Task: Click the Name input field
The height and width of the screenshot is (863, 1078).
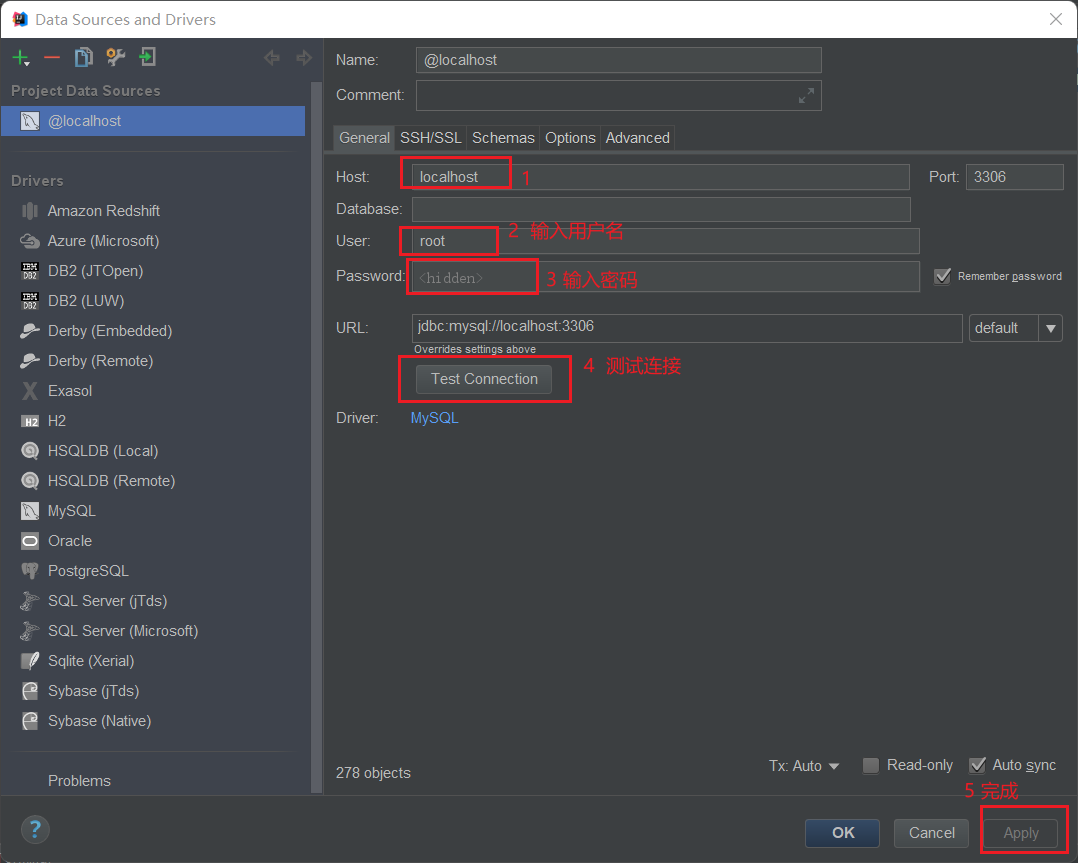Action: point(618,60)
